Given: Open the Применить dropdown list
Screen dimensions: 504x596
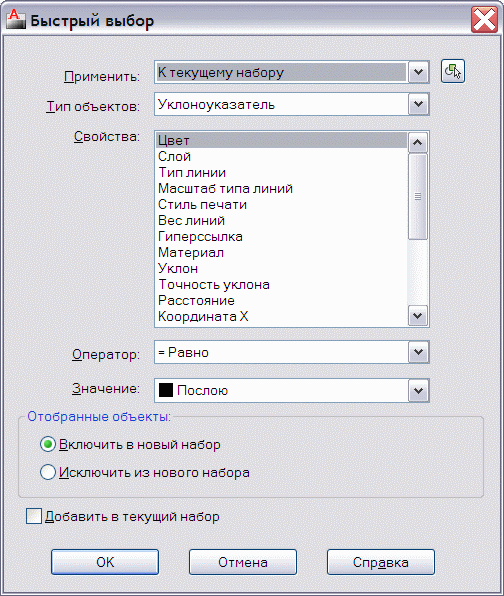Looking at the screenshot, I should (x=418, y=72).
